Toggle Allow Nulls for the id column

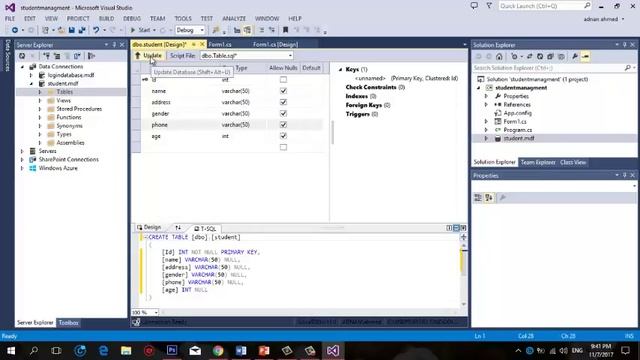pos(283,80)
